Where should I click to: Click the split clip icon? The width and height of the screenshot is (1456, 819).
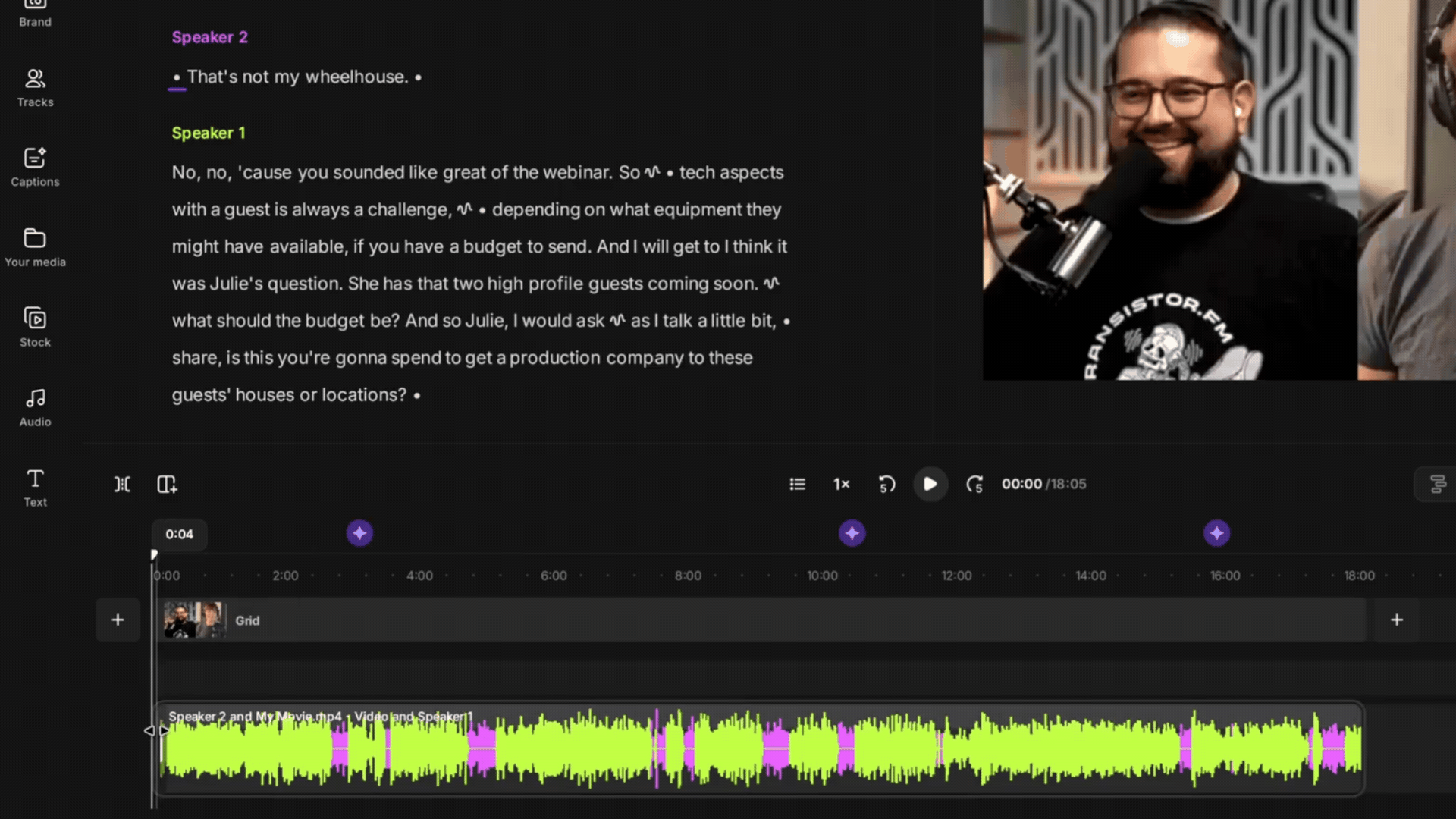122,484
